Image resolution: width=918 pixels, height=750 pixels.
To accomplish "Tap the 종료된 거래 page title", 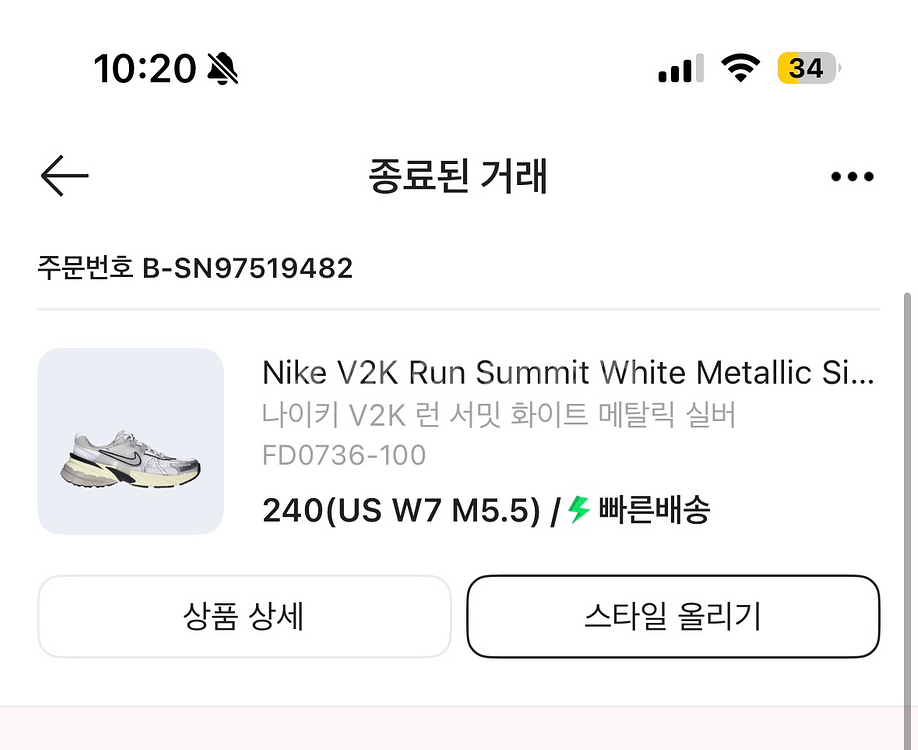I will pyautogui.click(x=458, y=177).
